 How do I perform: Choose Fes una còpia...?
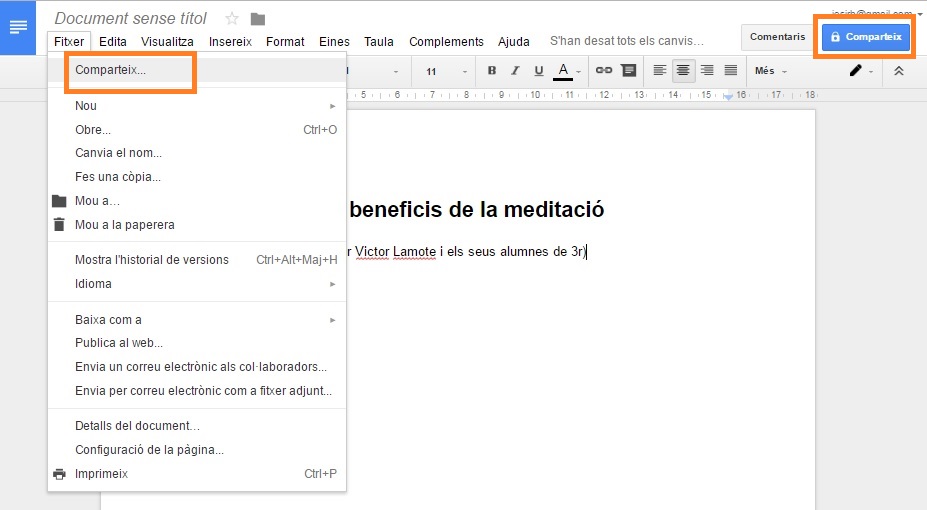[197, 177]
